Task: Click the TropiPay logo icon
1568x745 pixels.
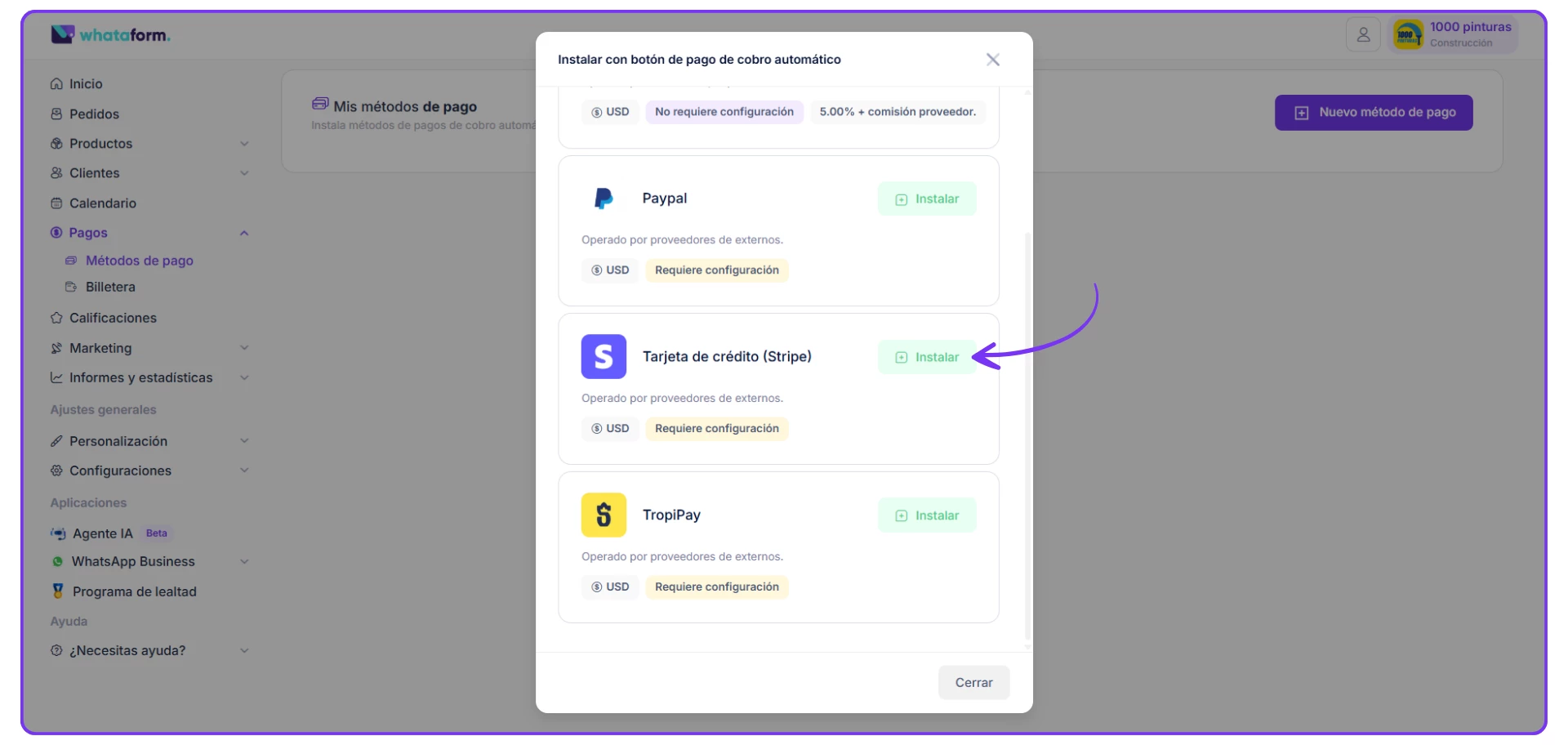Action: point(604,515)
